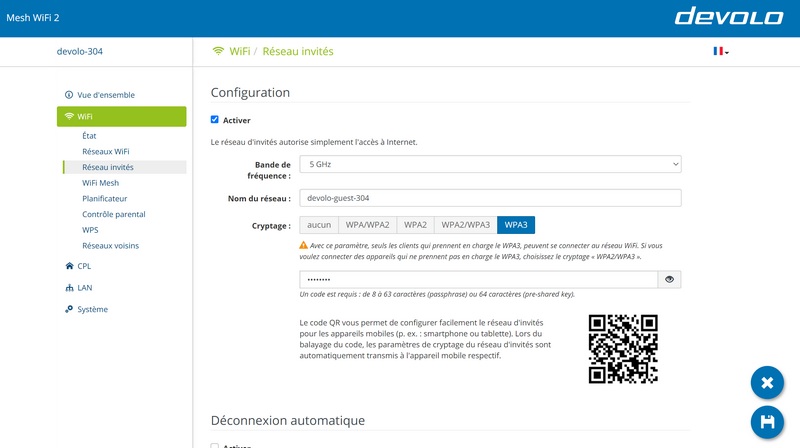This screenshot has width=800, height=448.
Task: Open the Système section
Action: point(92,309)
